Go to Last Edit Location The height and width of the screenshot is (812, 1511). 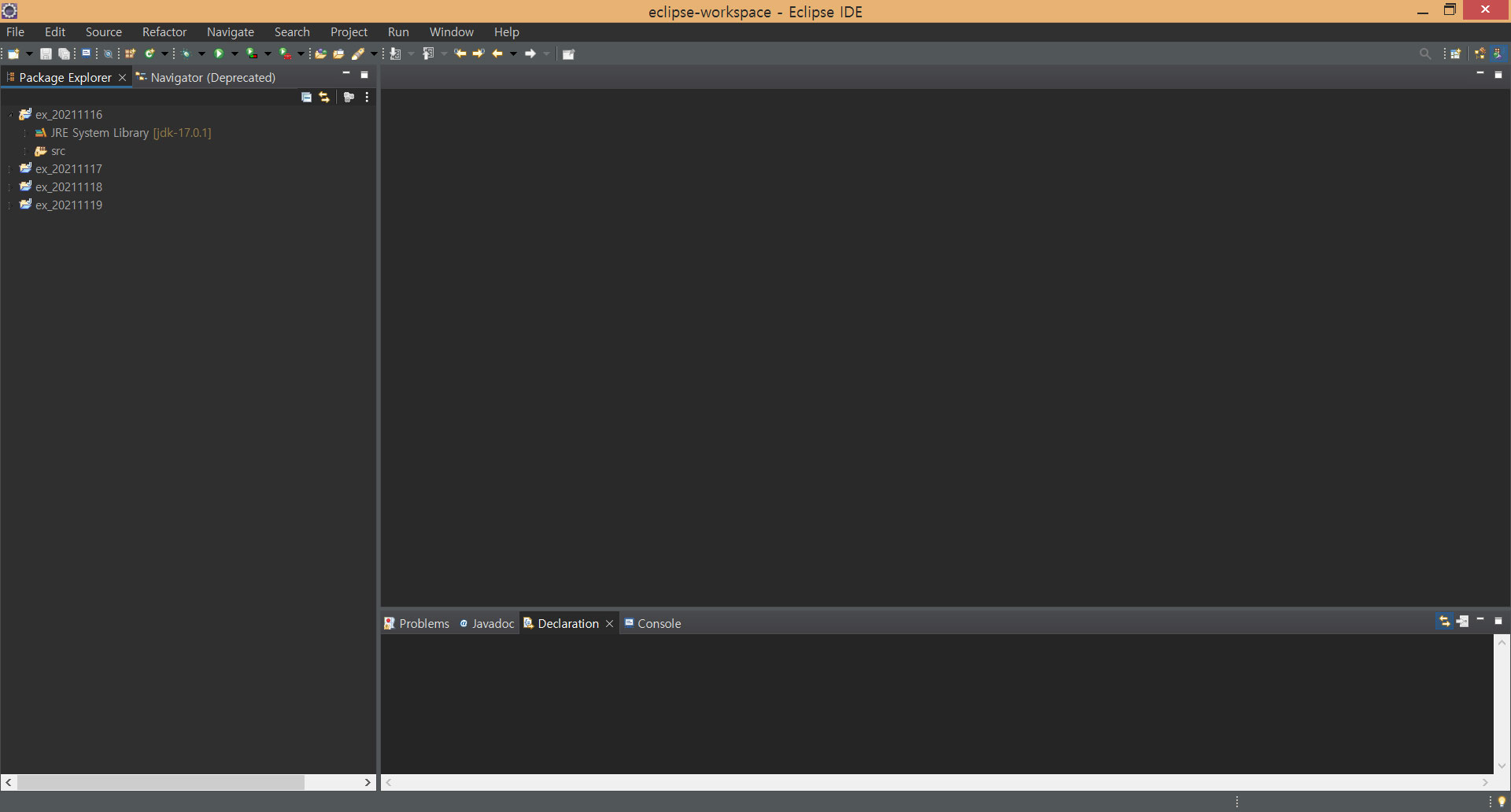tap(460, 54)
